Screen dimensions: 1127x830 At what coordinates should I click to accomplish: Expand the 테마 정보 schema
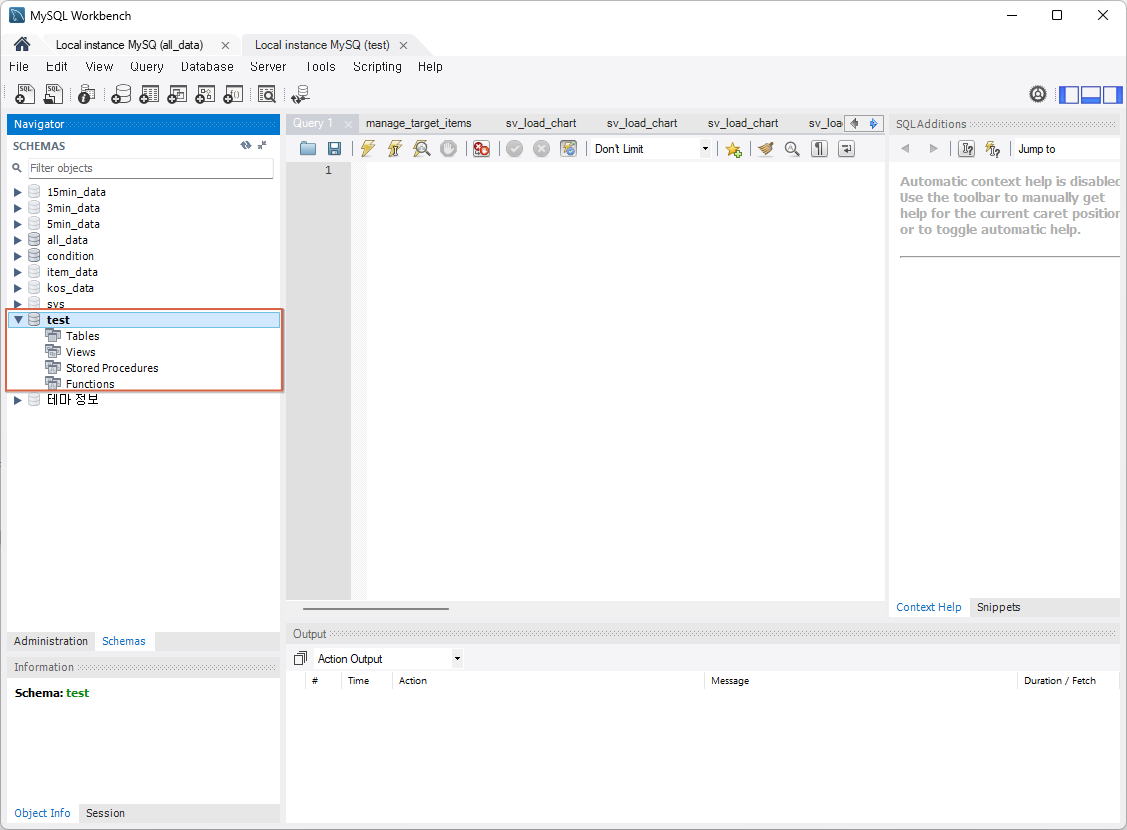pyautogui.click(x=17, y=400)
